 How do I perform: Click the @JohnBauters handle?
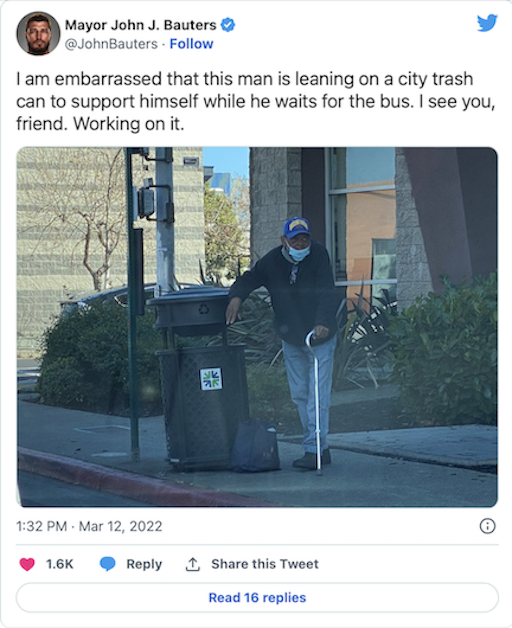pos(111,44)
